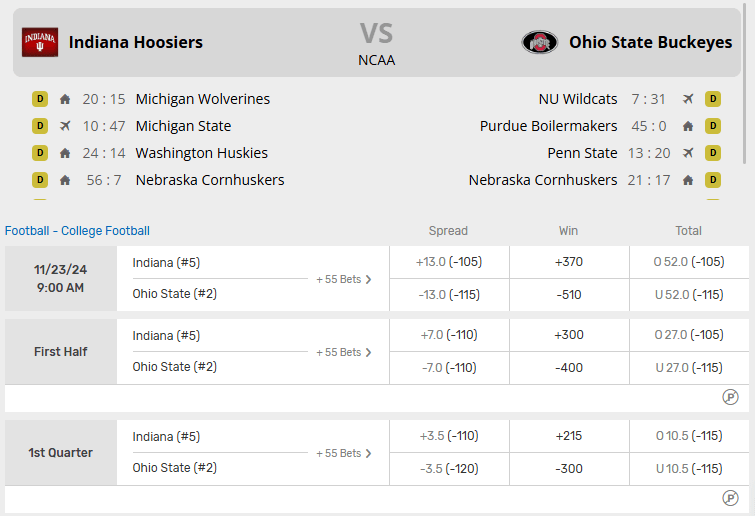Click the home icon beside Washington Huskies
This screenshot has width=755, height=516.
click(x=65, y=153)
